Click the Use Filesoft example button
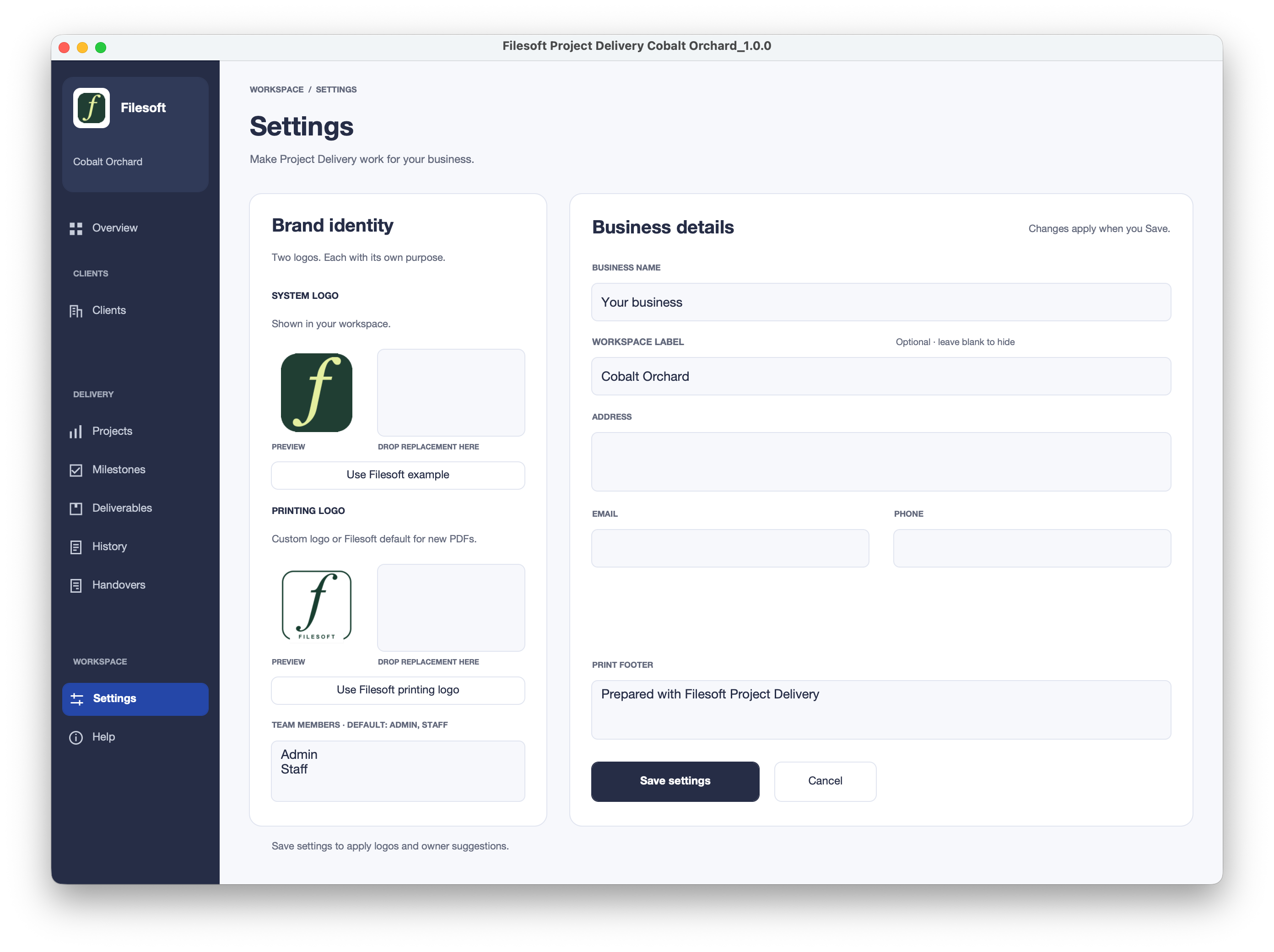1274x952 pixels. (x=397, y=475)
